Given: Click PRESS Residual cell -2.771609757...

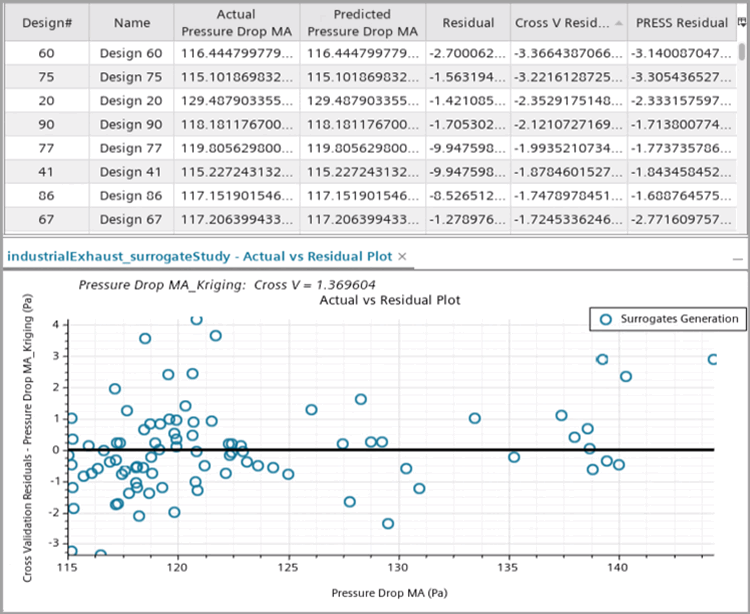Looking at the screenshot, I should 682,219.
